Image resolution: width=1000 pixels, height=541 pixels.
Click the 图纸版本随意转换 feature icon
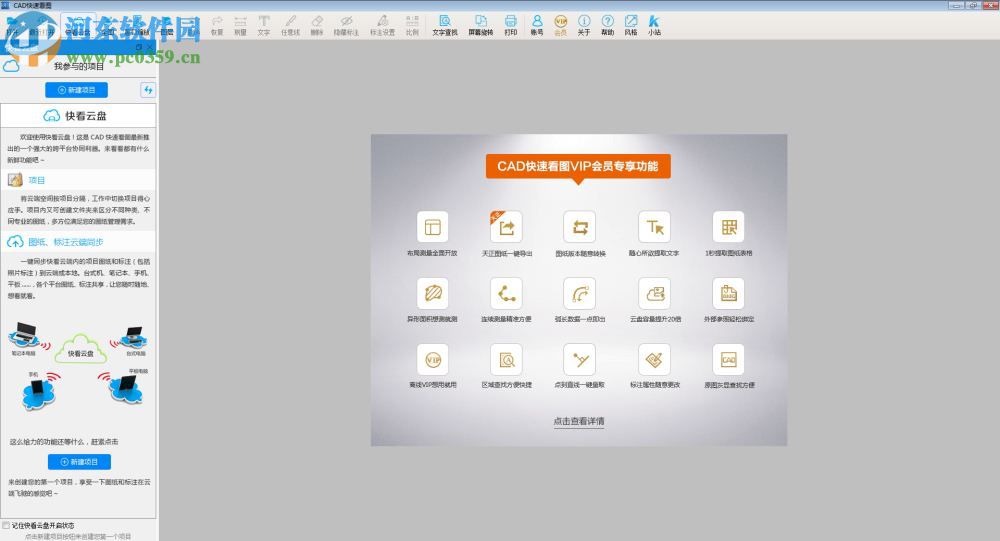click(580, 227)
